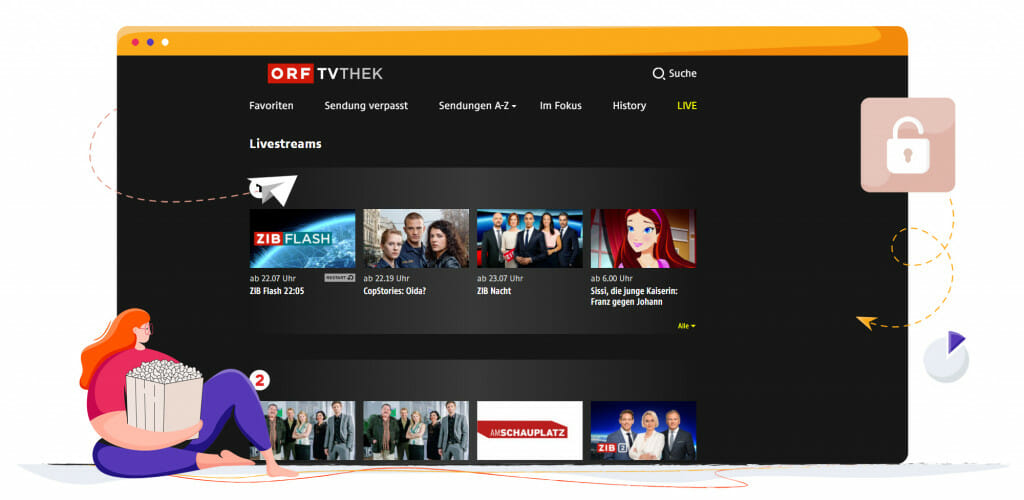1024x500 pixels.
Task: Click the Suche magnifier search icon
Action: click(658, 74)
